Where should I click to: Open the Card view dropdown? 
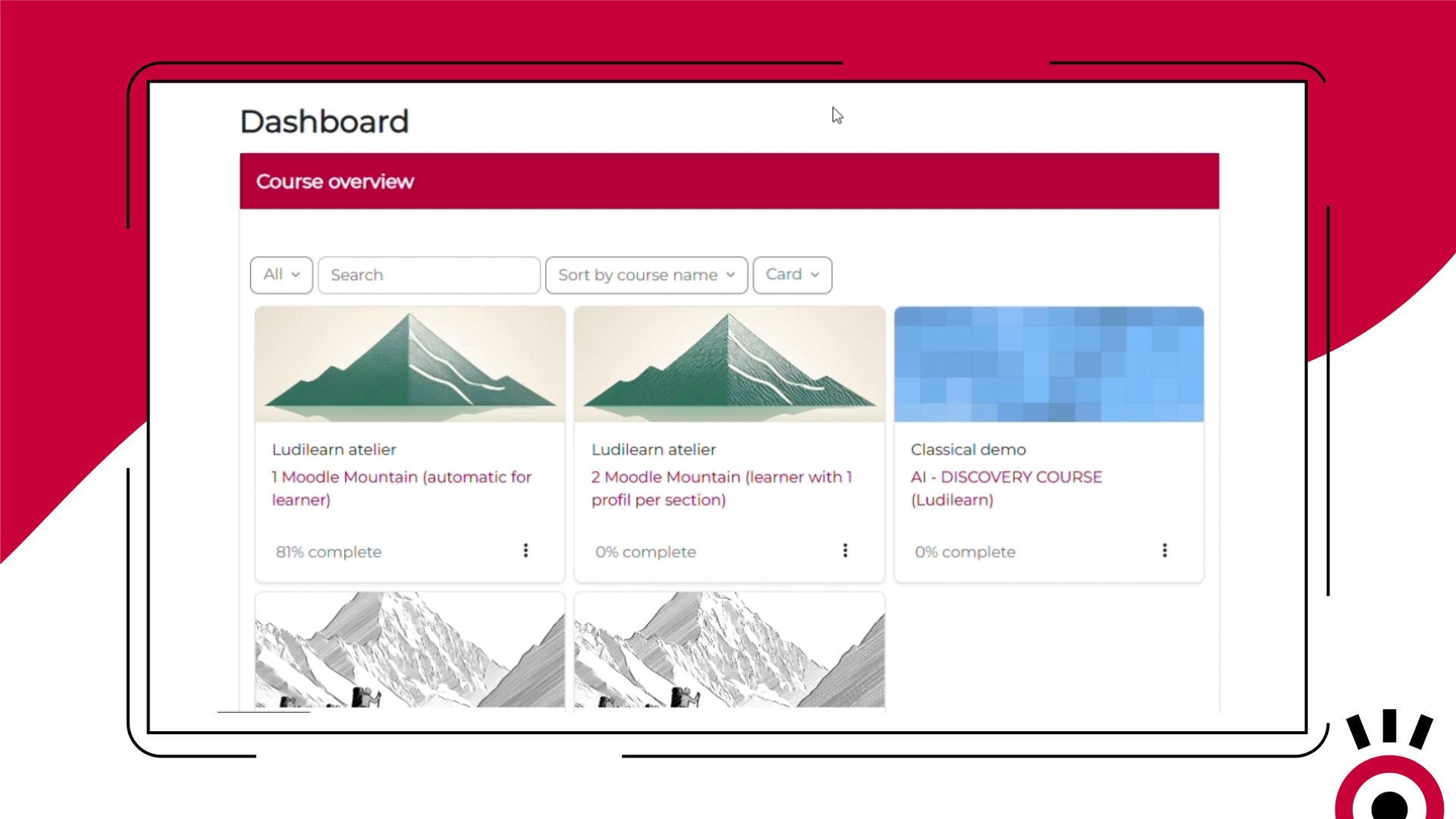(792, 275)
